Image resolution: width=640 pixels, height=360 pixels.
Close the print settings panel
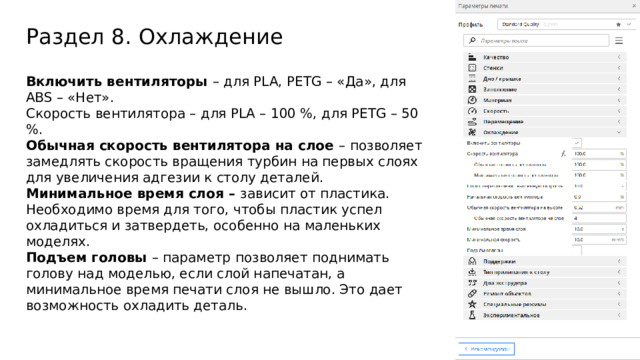pos(634,6)
